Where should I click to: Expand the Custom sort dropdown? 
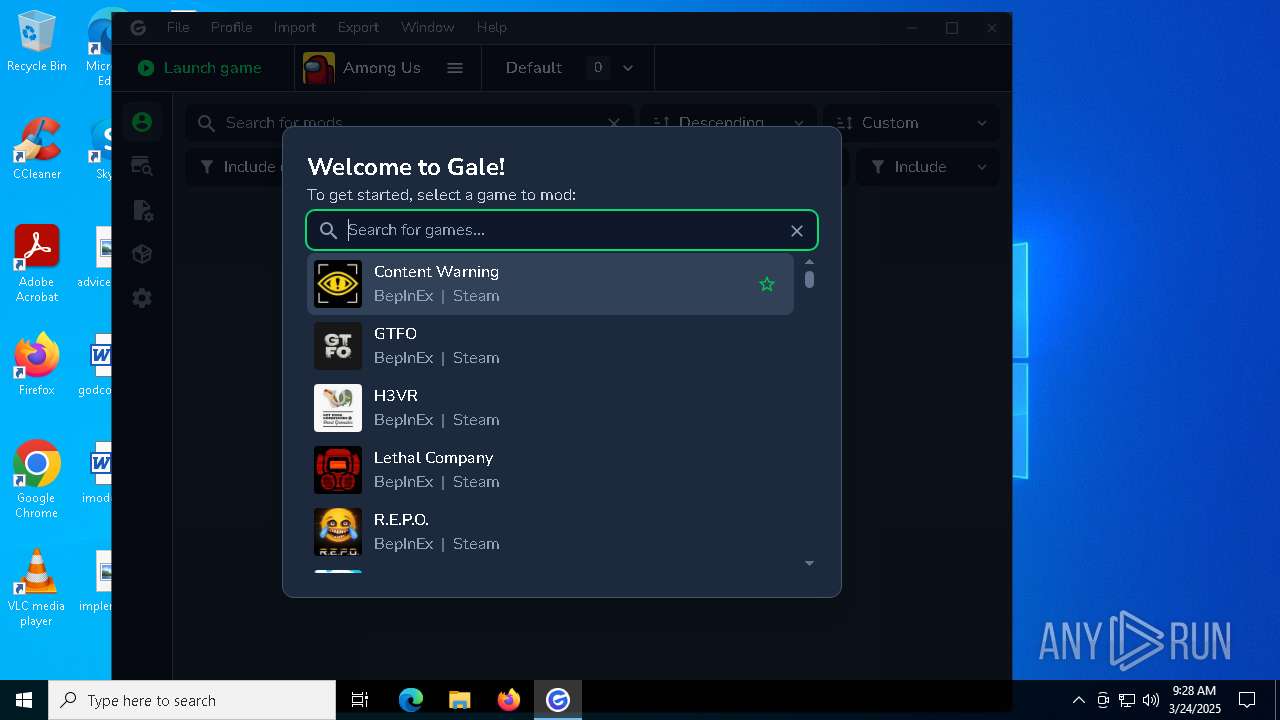[x=910, y=122]
